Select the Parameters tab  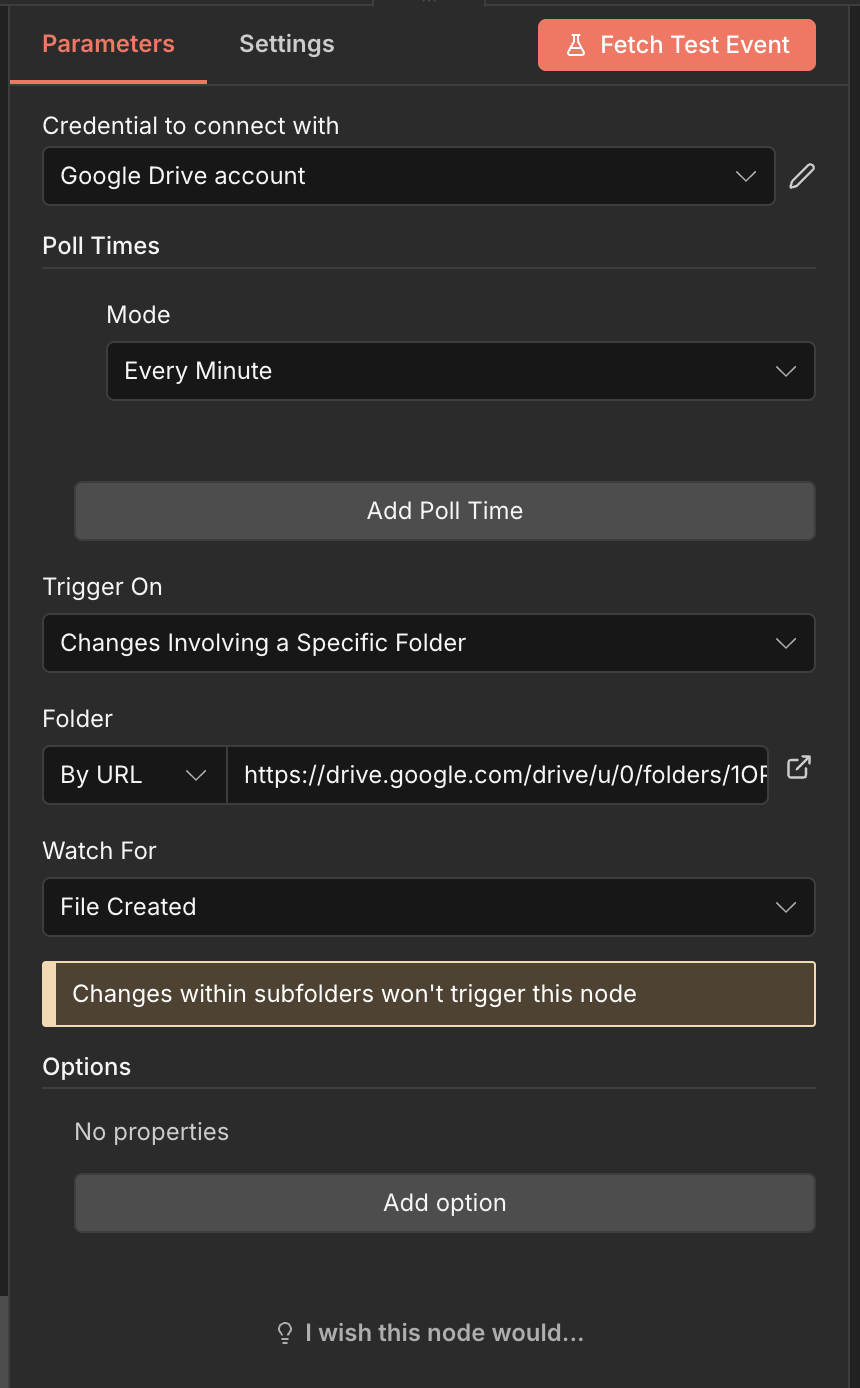pyautogui.click(x=108, y=44)
